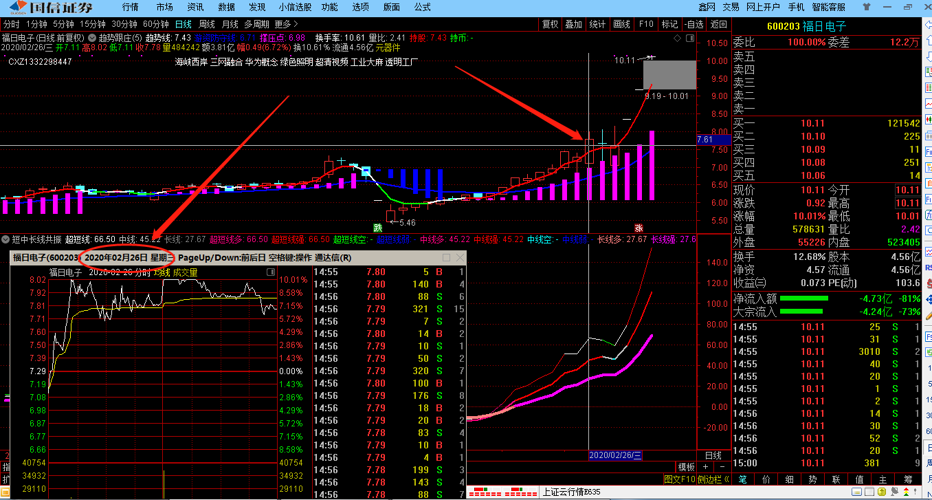Click the 画线 drawing tools button
Screen dimensions: 932x500
(x=622, y=24)
